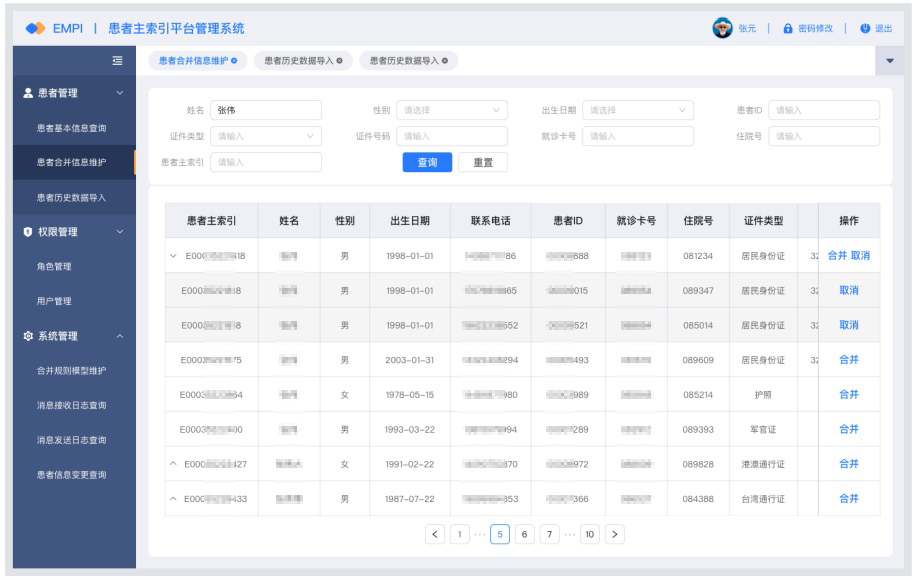Collapse the 权限管理 menu chevron
The width and height of the screenshot is (916, 580).
pyautogui.click(x=120, y=232)
